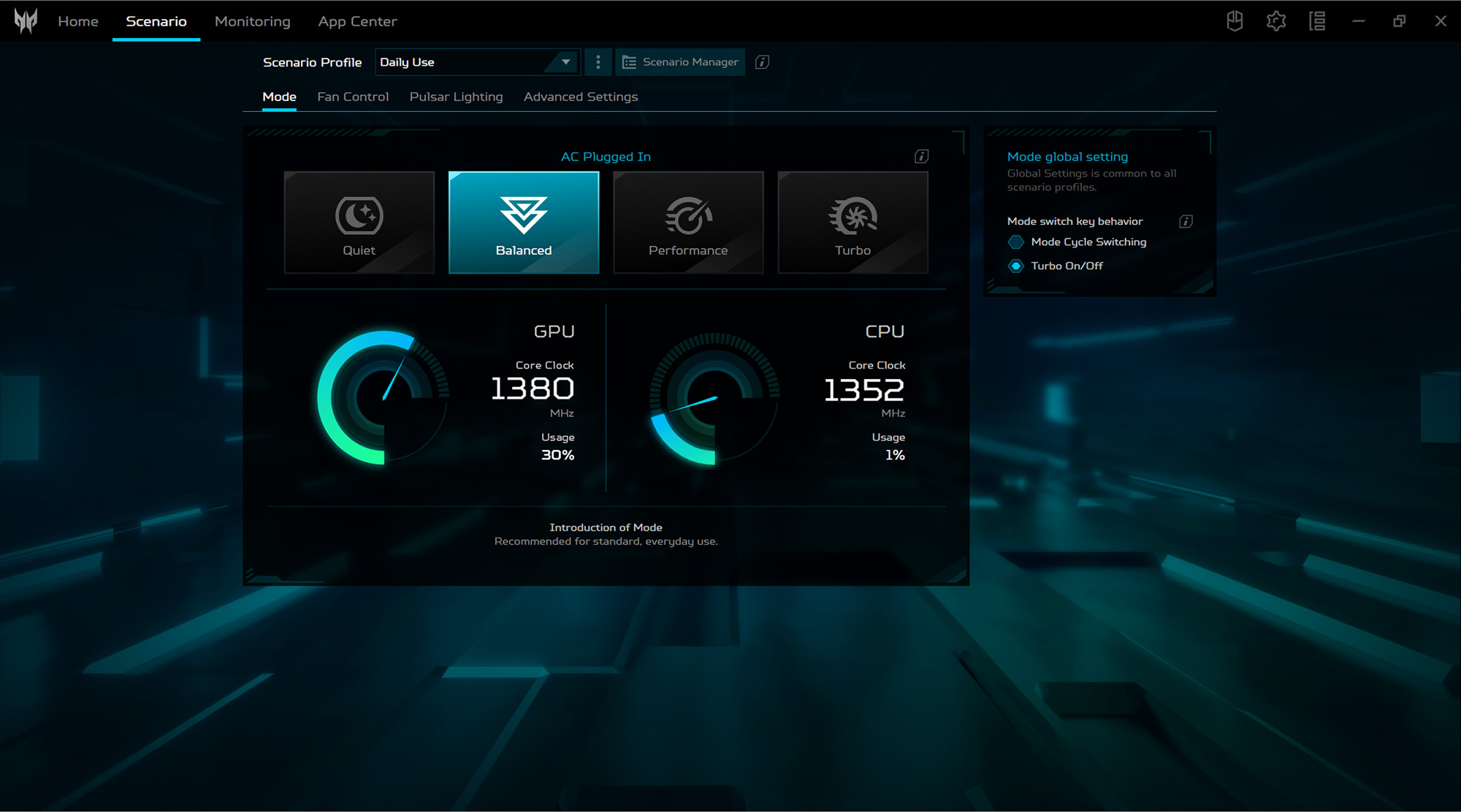The height and width of the screenshot is (812, 1461).
Task: Click info icon beside AC Plugged In
Action: pos(922,156)
